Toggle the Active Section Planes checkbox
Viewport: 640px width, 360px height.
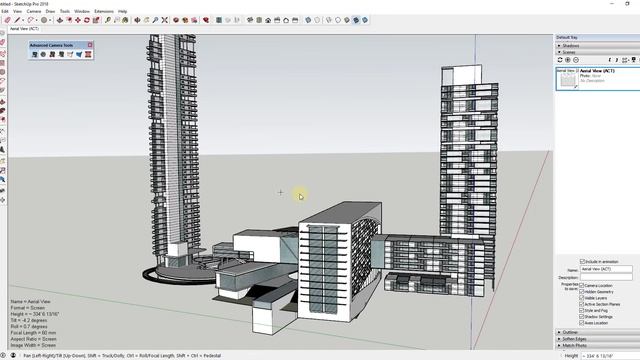(x=582, y=304)
